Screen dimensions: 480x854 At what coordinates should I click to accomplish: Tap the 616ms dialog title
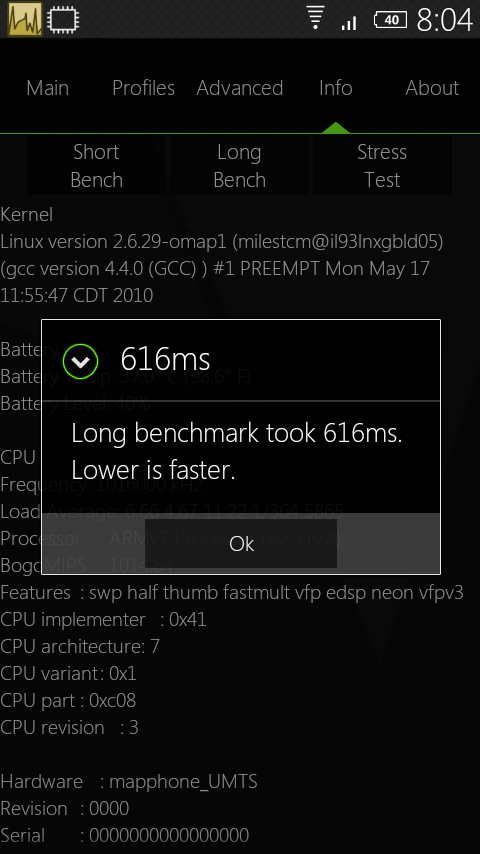pos(165,359)
